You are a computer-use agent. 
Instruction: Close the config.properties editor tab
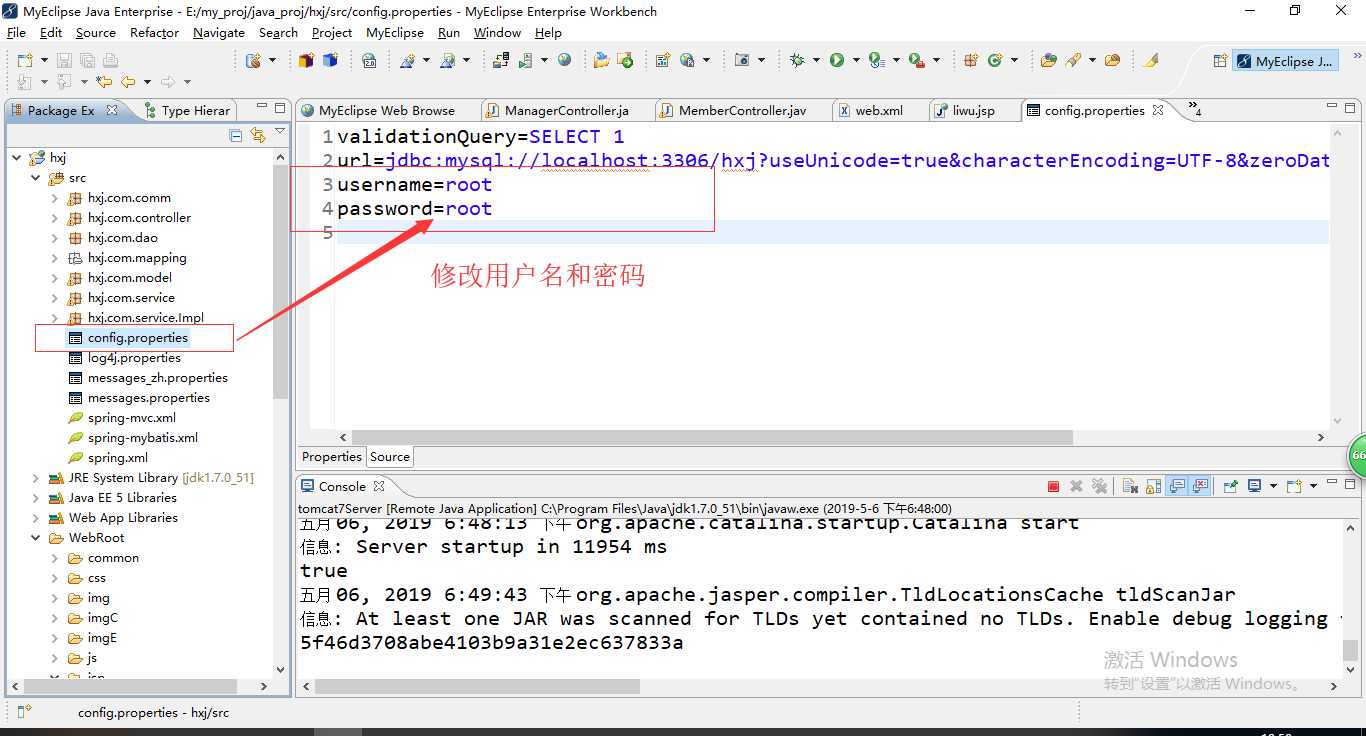click(1158, 110)
